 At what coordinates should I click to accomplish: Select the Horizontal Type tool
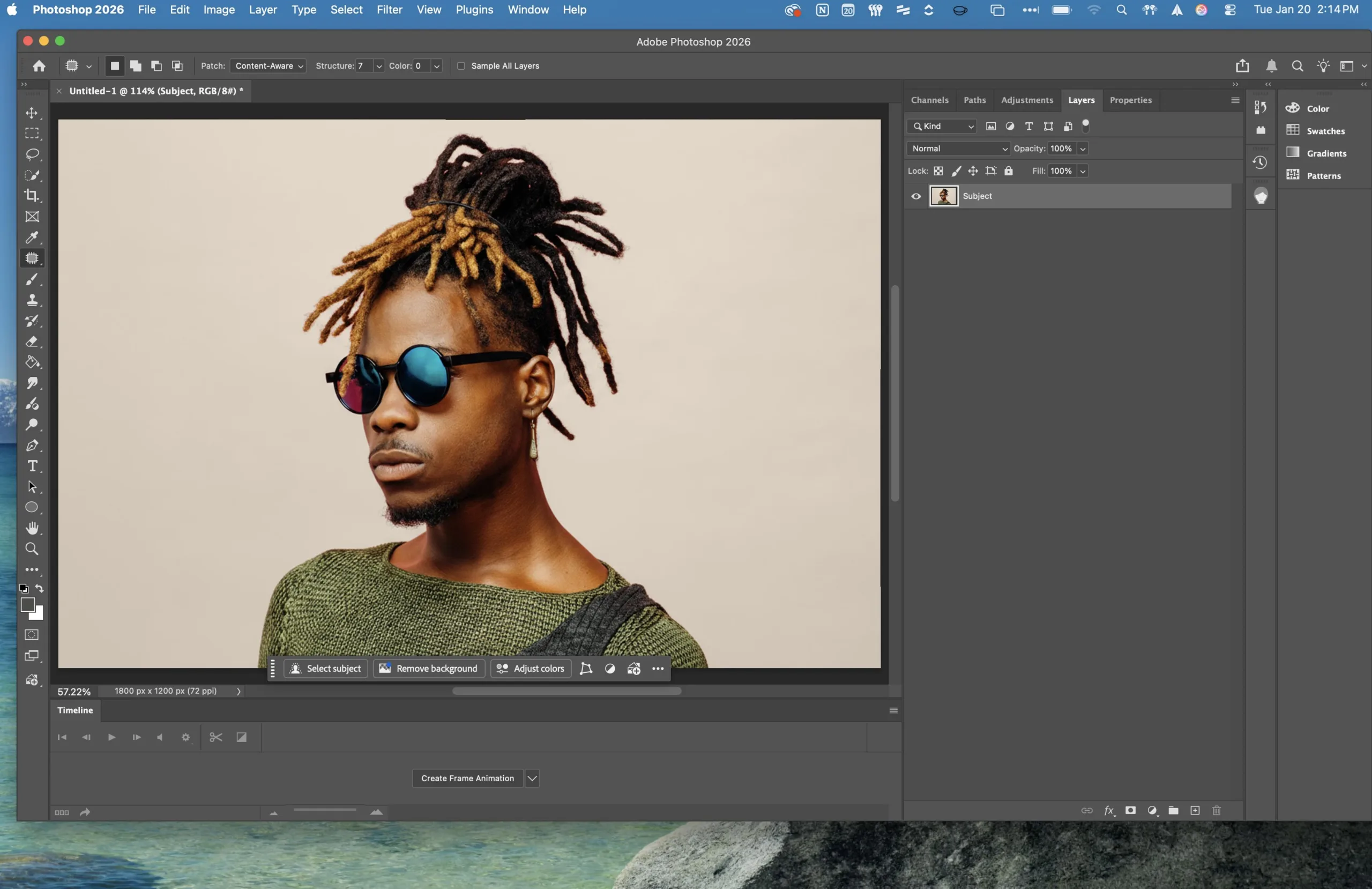point(32,466)
